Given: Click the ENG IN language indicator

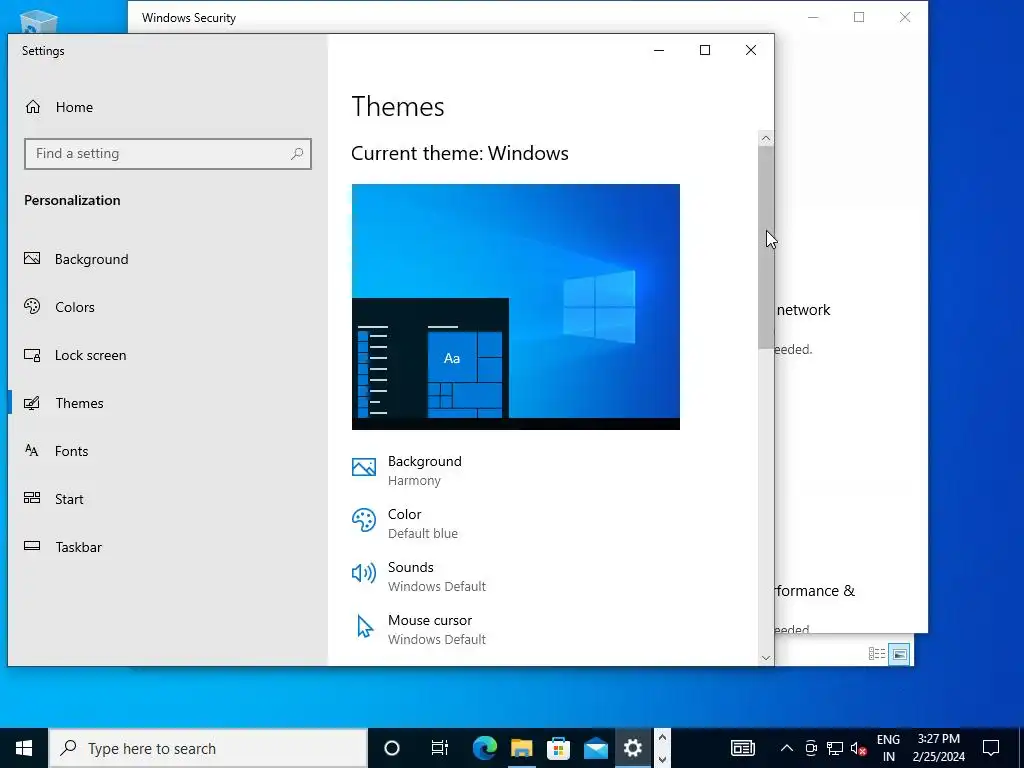Looking at the screenshot, I should (x=888, y=748).
